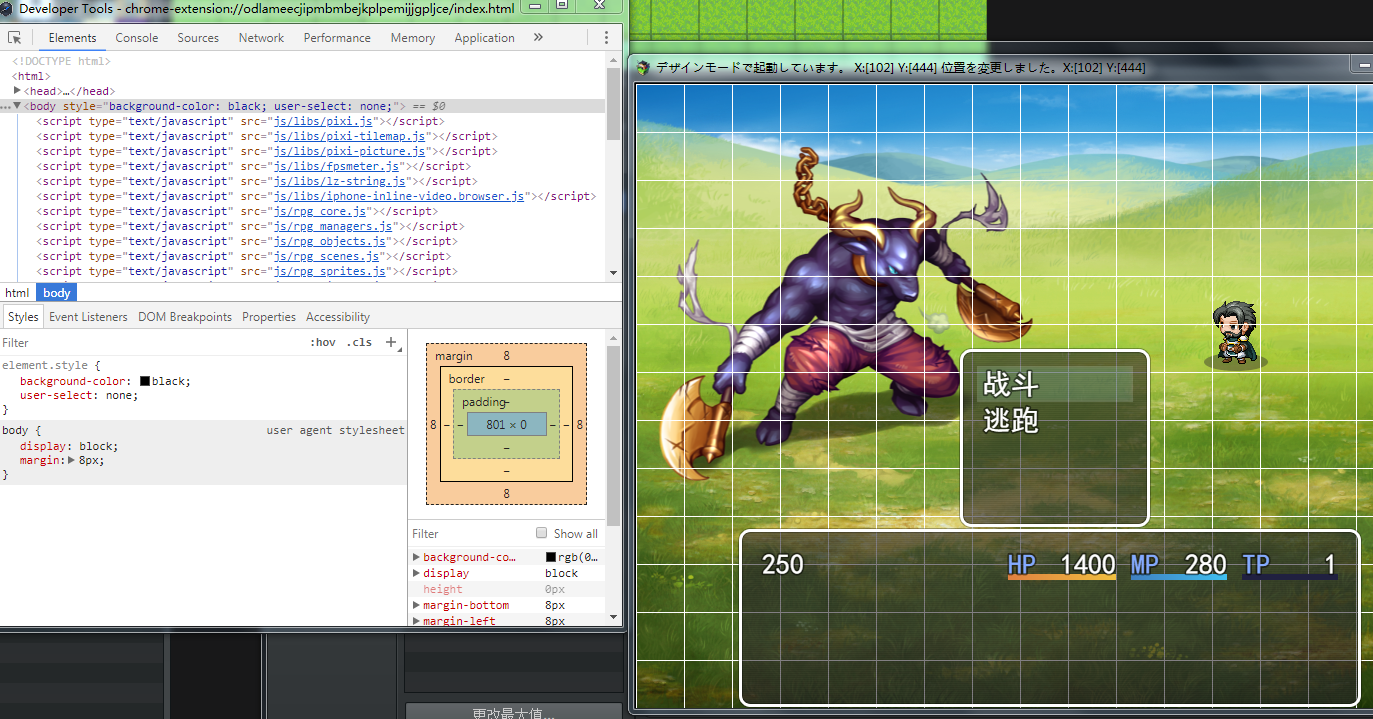The image size is (1373, 719).
Task: Switch to DOM Breakpoints pane
Action: [185, 317]
